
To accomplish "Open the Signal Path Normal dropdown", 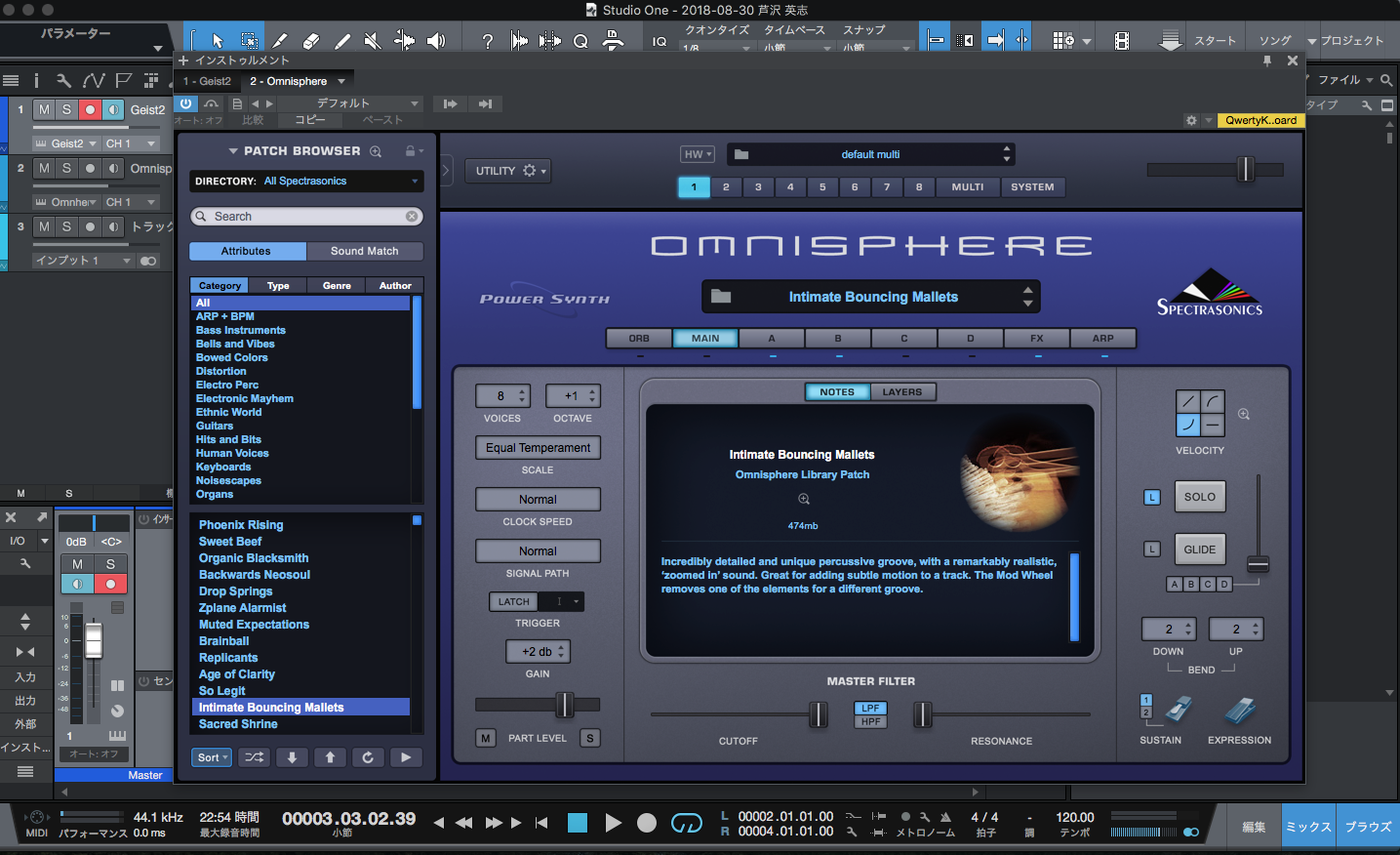I will tap(538, 551).
